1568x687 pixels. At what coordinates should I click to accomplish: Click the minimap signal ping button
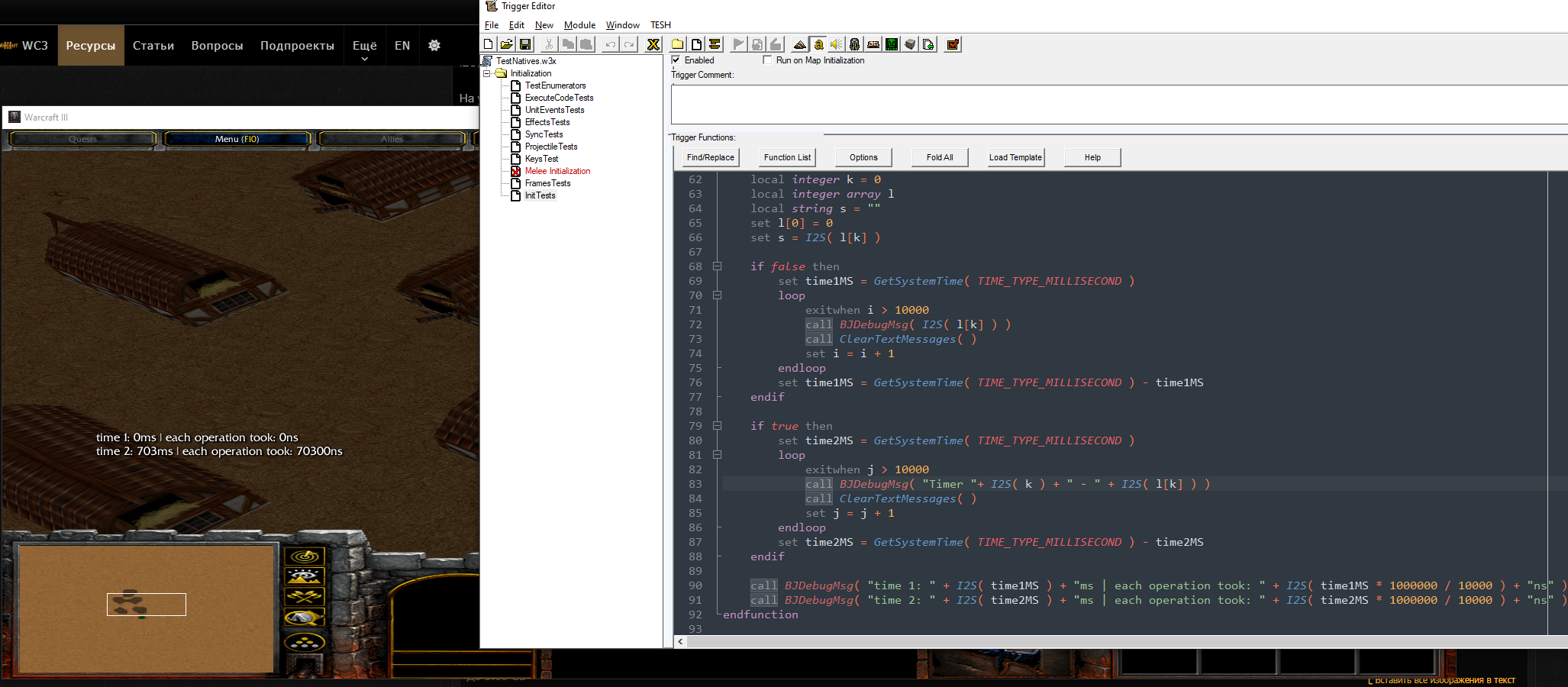click(305, 556)
